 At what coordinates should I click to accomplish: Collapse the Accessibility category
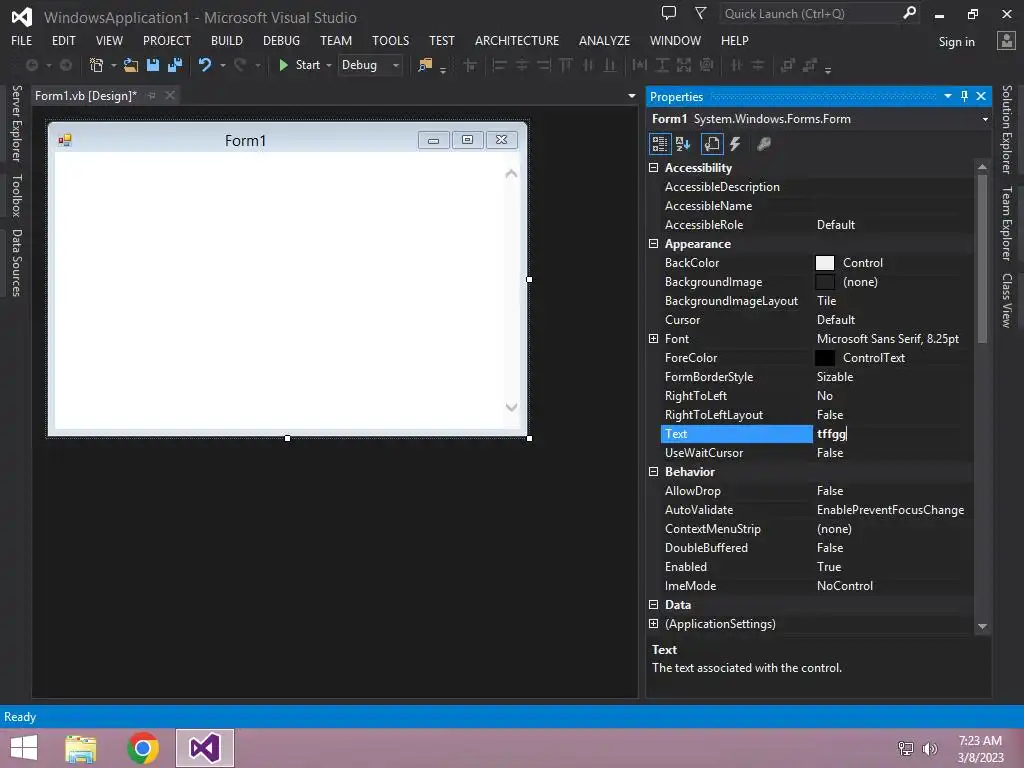[x=653, y=167]
